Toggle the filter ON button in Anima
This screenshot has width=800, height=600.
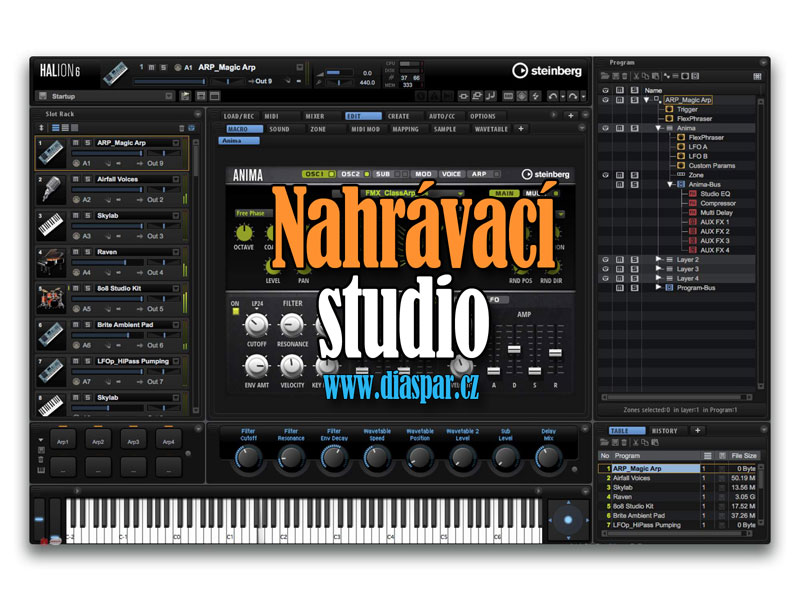click(236, 311)
